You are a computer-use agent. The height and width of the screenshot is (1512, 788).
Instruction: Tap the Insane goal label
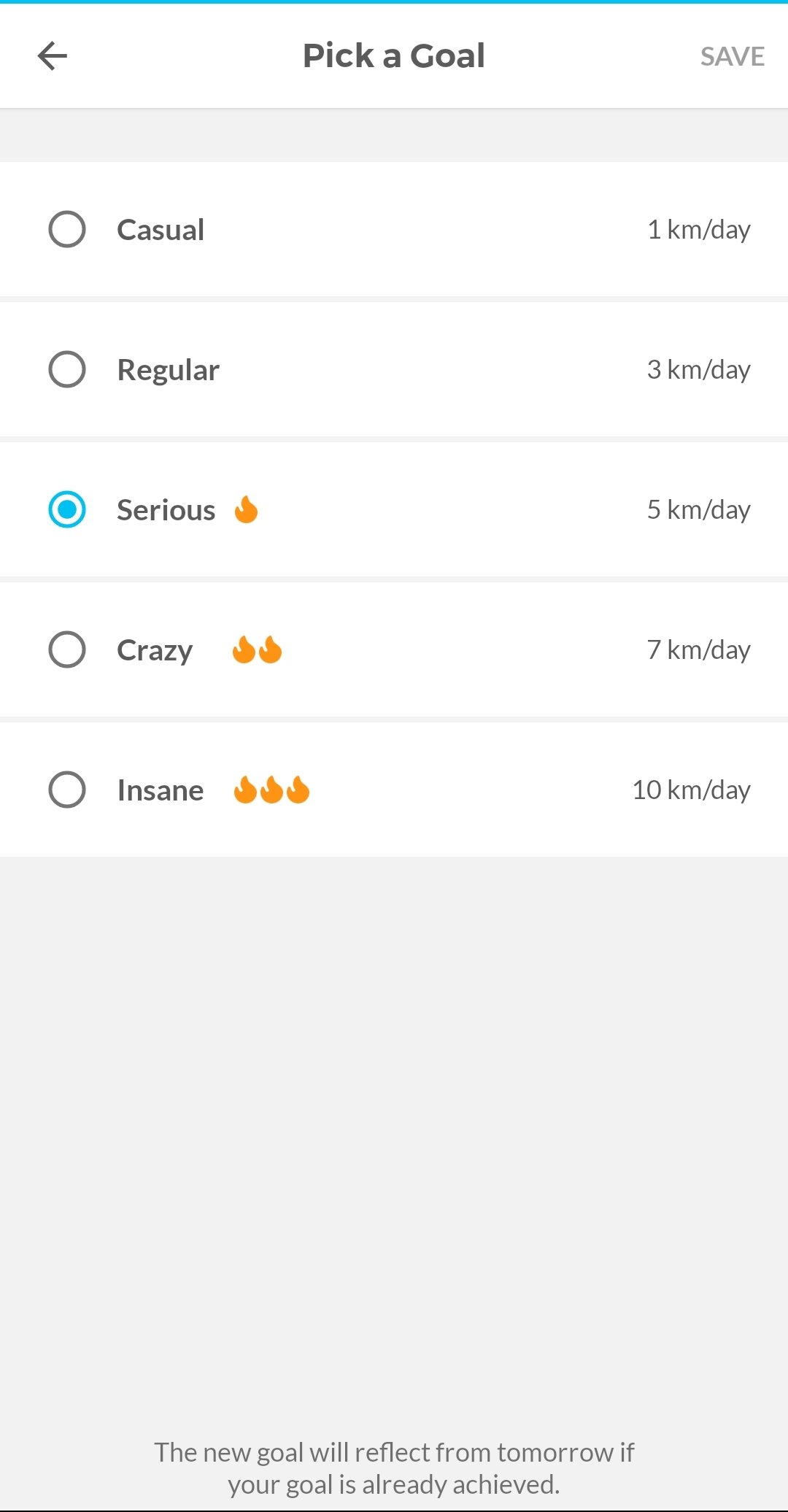[x=161, y=790]
